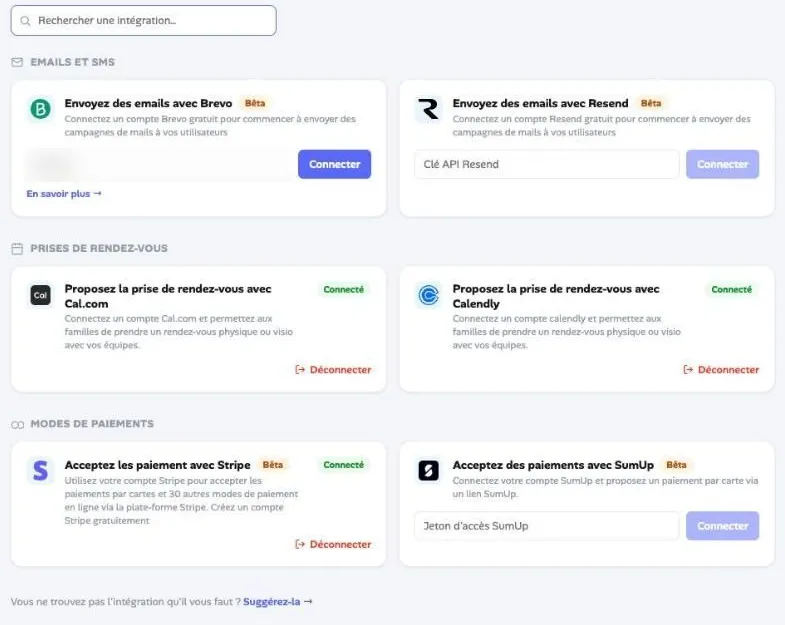
Task: Click the Cal.com logo icon
Action: (41, 295)
